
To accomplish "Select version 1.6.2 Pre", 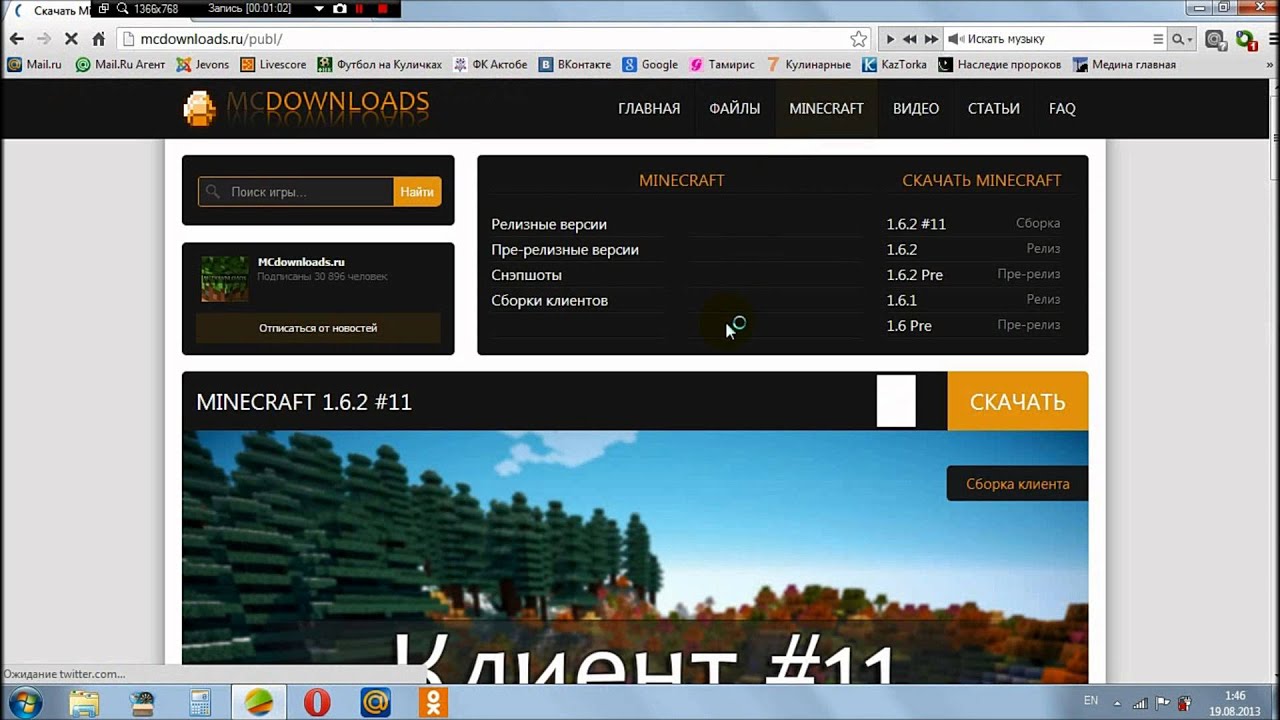I will coord(973,275).
